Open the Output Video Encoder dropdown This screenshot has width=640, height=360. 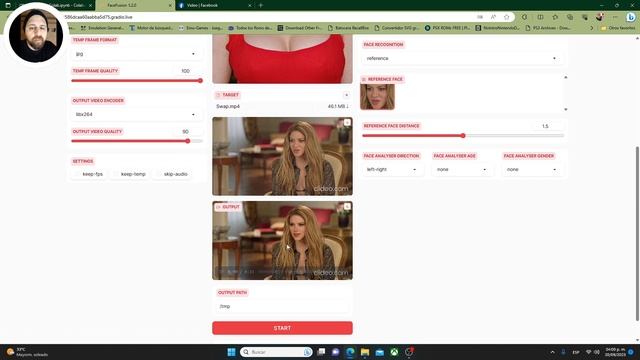136,114
